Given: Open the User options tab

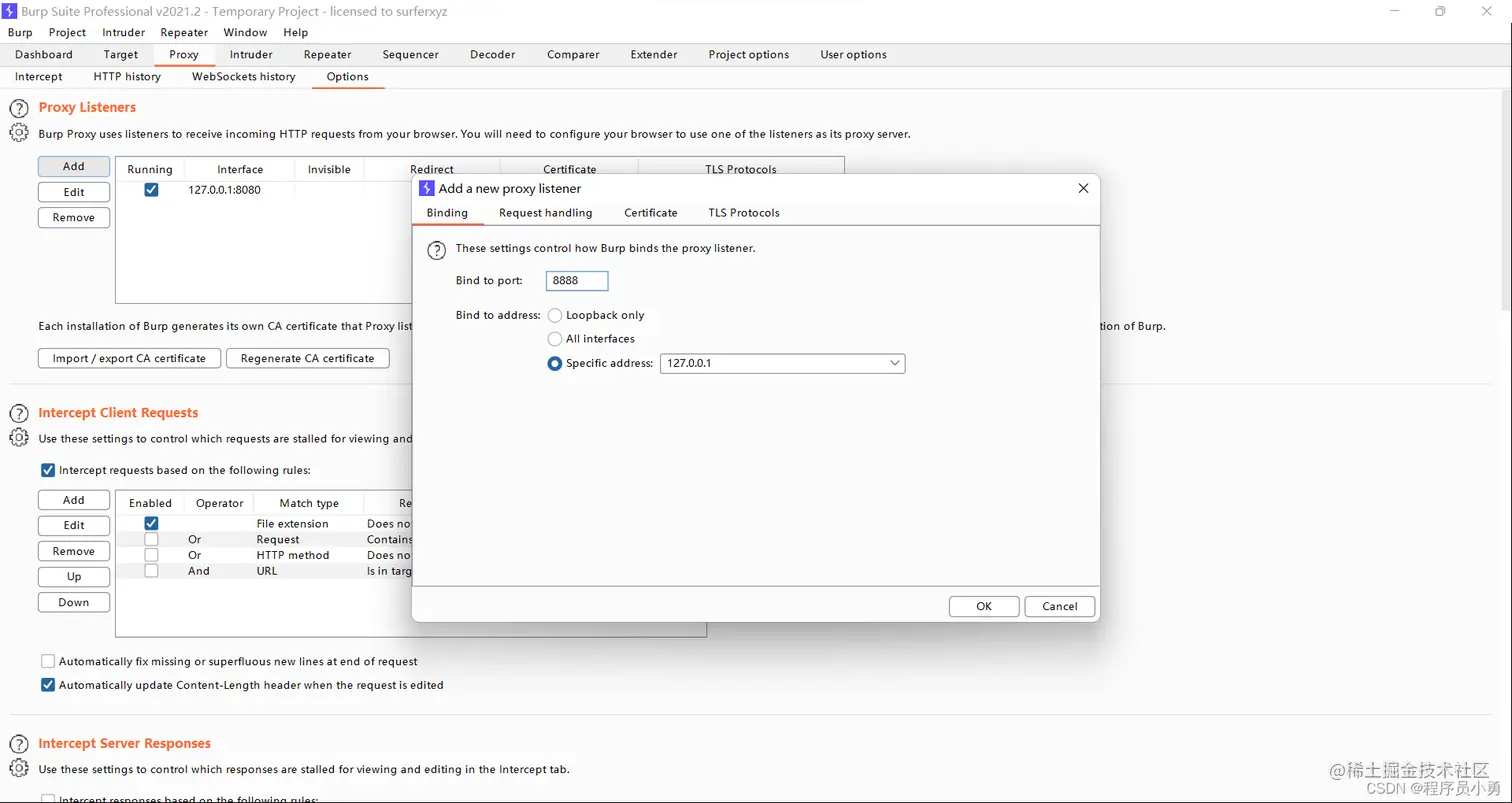Looking at the screenshot, I should click(x=854, y=55).
